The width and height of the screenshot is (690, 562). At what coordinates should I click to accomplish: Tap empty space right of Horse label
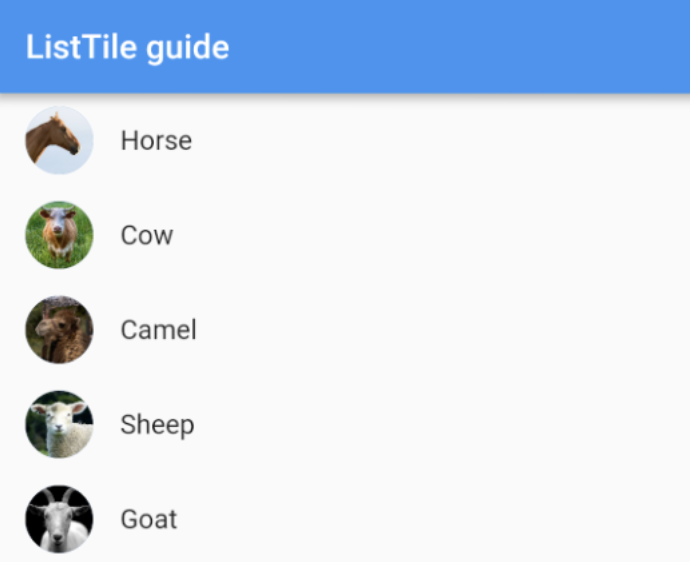point(440,140)
